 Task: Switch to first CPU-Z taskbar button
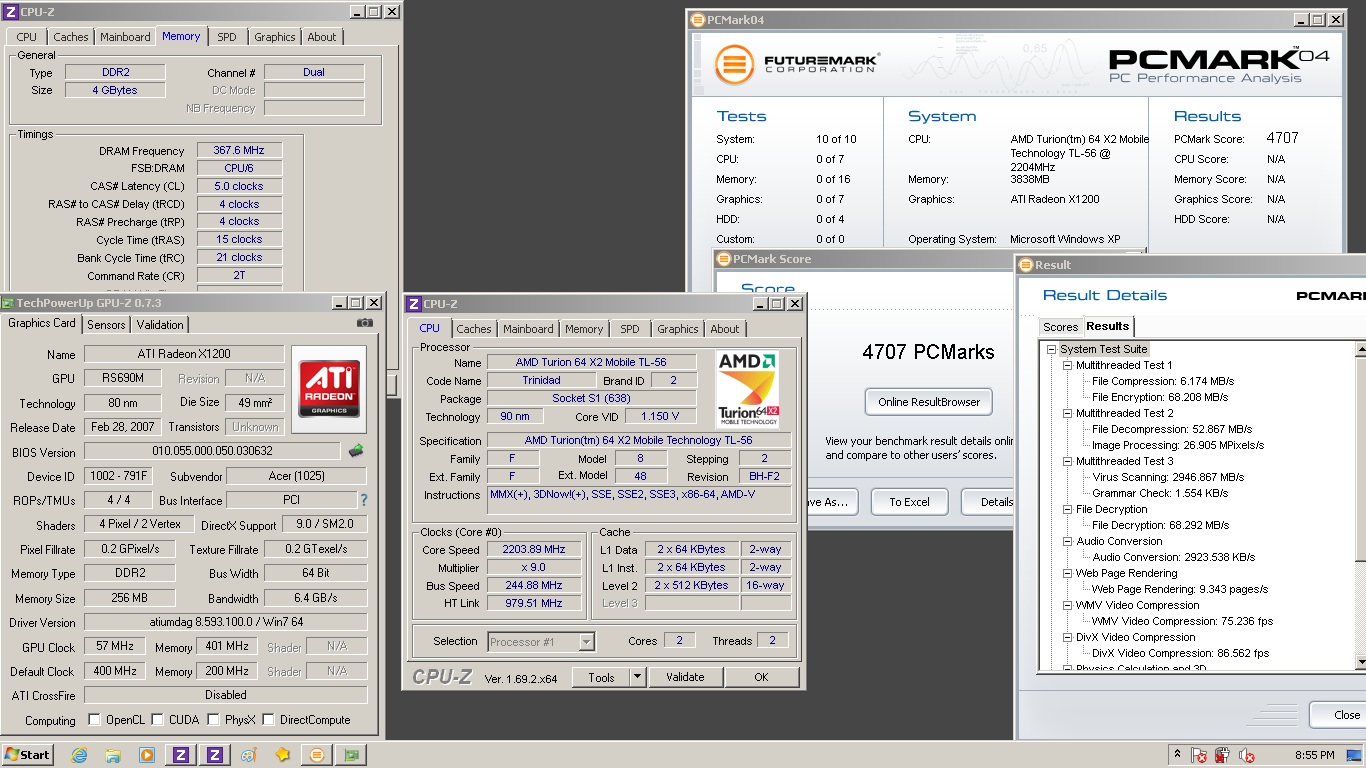coord(181,755)
